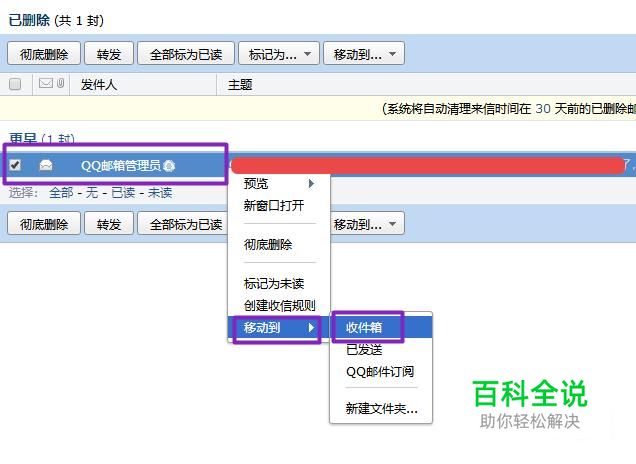The image size is (636, 464).
Task: Click the bottom 彻底删除 button
Action: pyautogui.click(x=44, y=223)
